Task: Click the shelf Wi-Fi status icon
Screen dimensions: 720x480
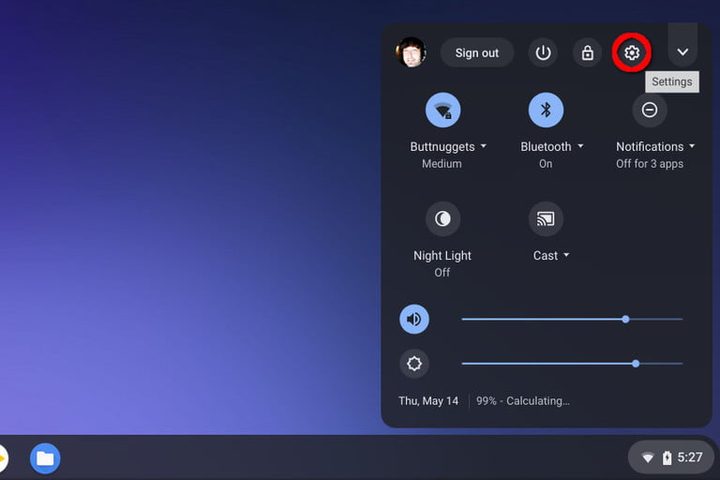Action: [x=648, y=458]
